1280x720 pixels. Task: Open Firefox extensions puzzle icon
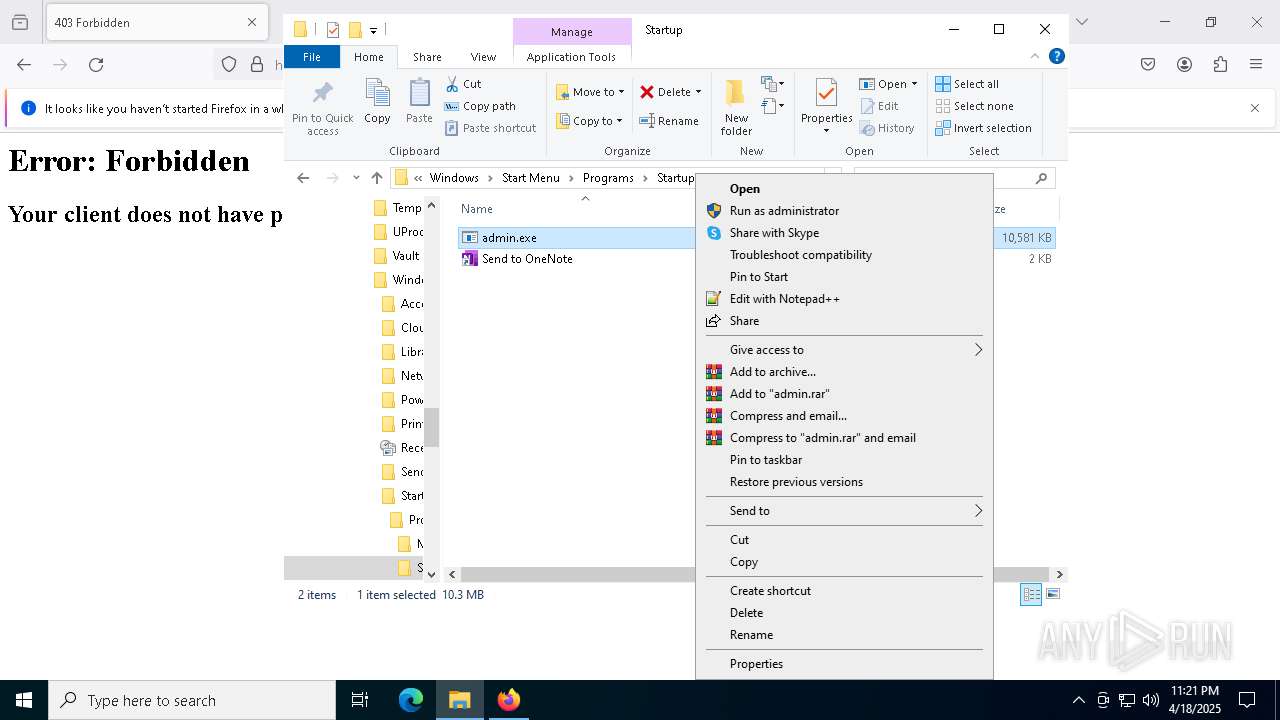click(1220, 65)
